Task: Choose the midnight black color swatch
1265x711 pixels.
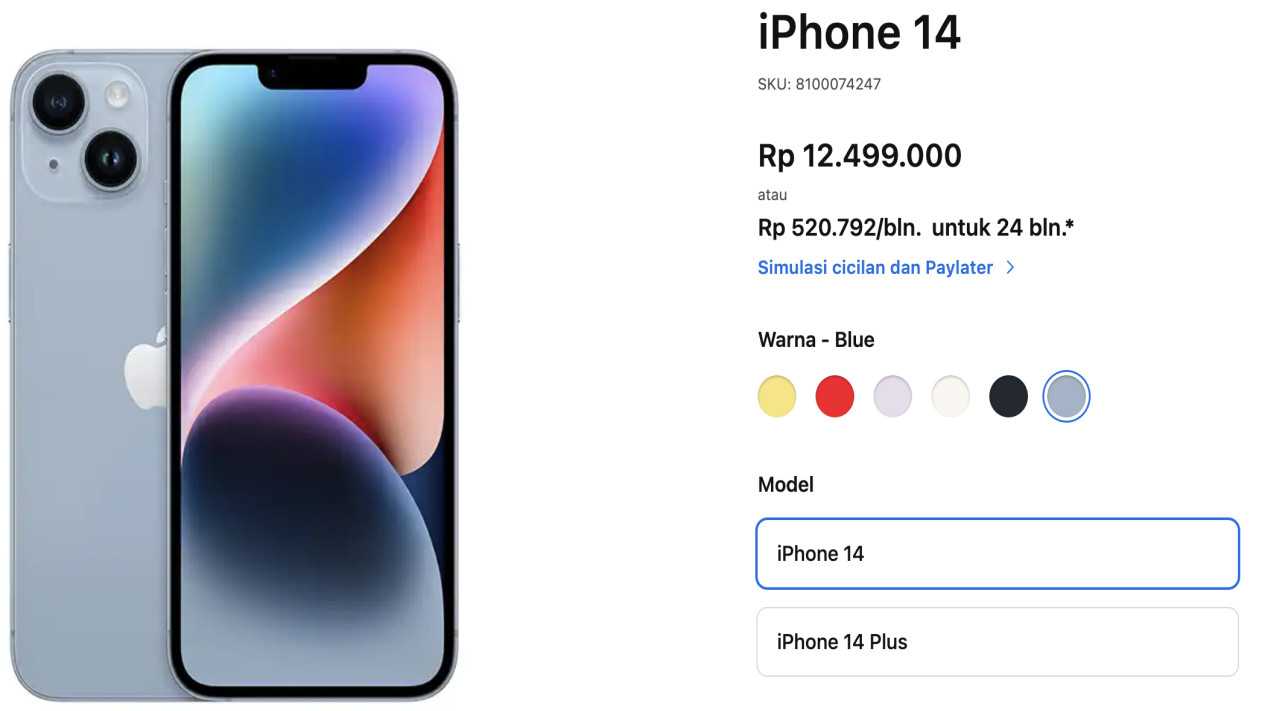Action: click(1008, 397)
